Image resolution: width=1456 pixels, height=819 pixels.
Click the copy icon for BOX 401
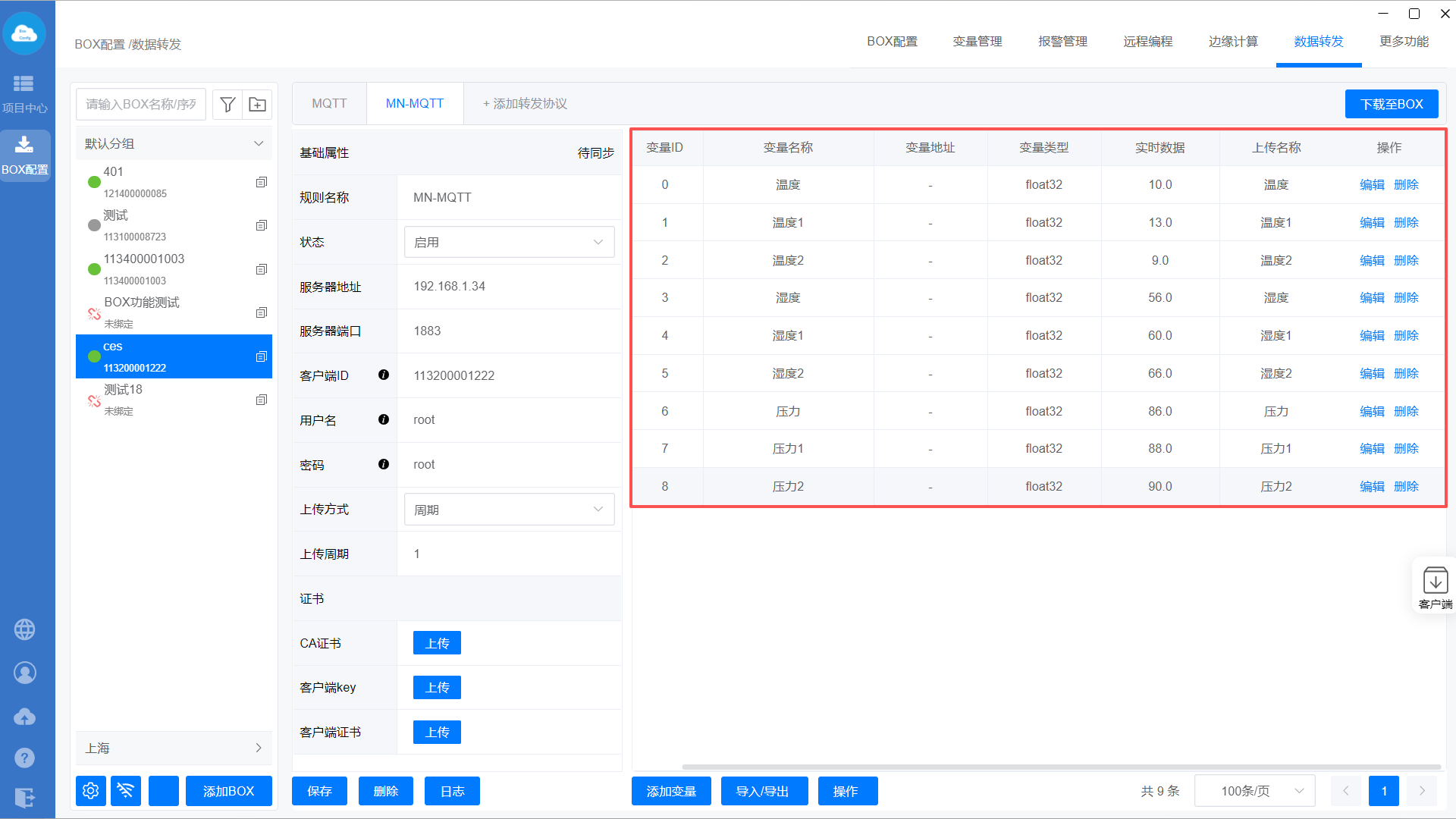click(262, 182)
